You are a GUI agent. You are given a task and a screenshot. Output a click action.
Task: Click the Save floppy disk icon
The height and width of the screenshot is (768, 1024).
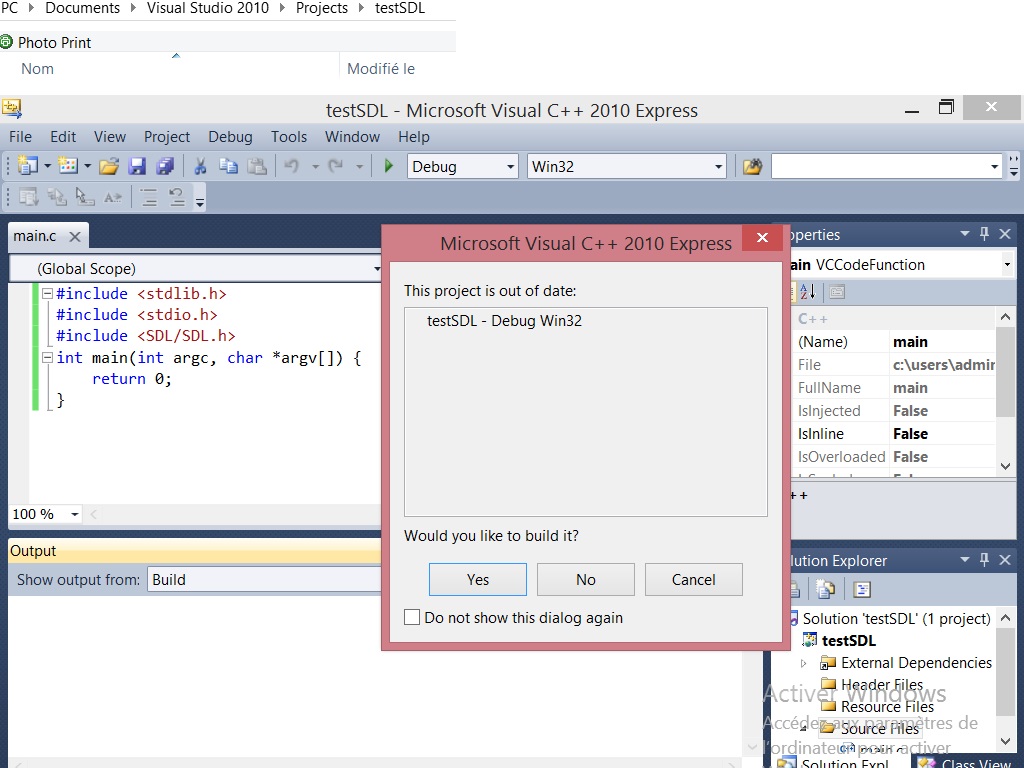coord(136,167)
